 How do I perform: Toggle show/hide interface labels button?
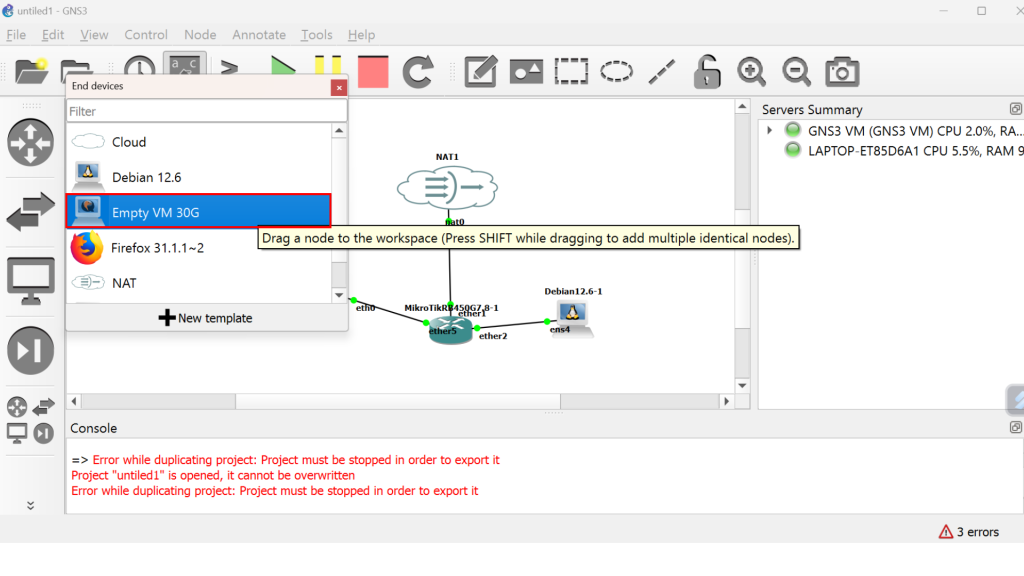[x=185, y=68]
